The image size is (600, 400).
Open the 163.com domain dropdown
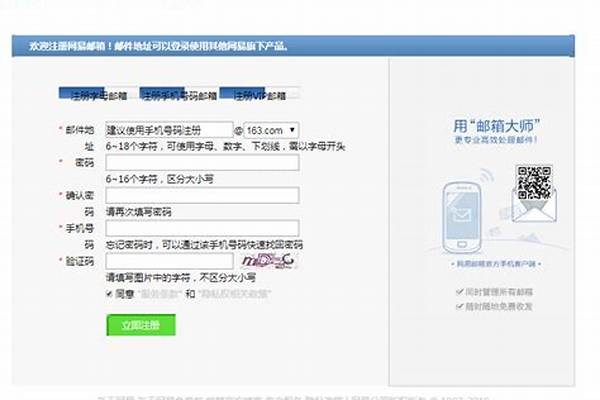271,130
